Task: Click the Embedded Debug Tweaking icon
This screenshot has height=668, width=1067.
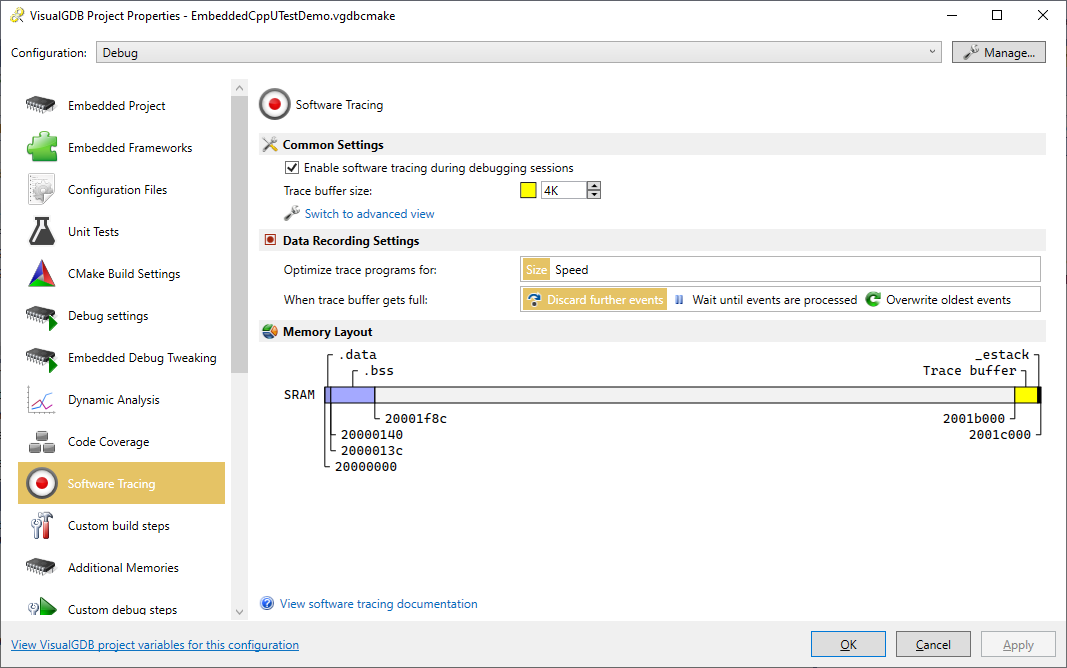Action: click(42, 359)
